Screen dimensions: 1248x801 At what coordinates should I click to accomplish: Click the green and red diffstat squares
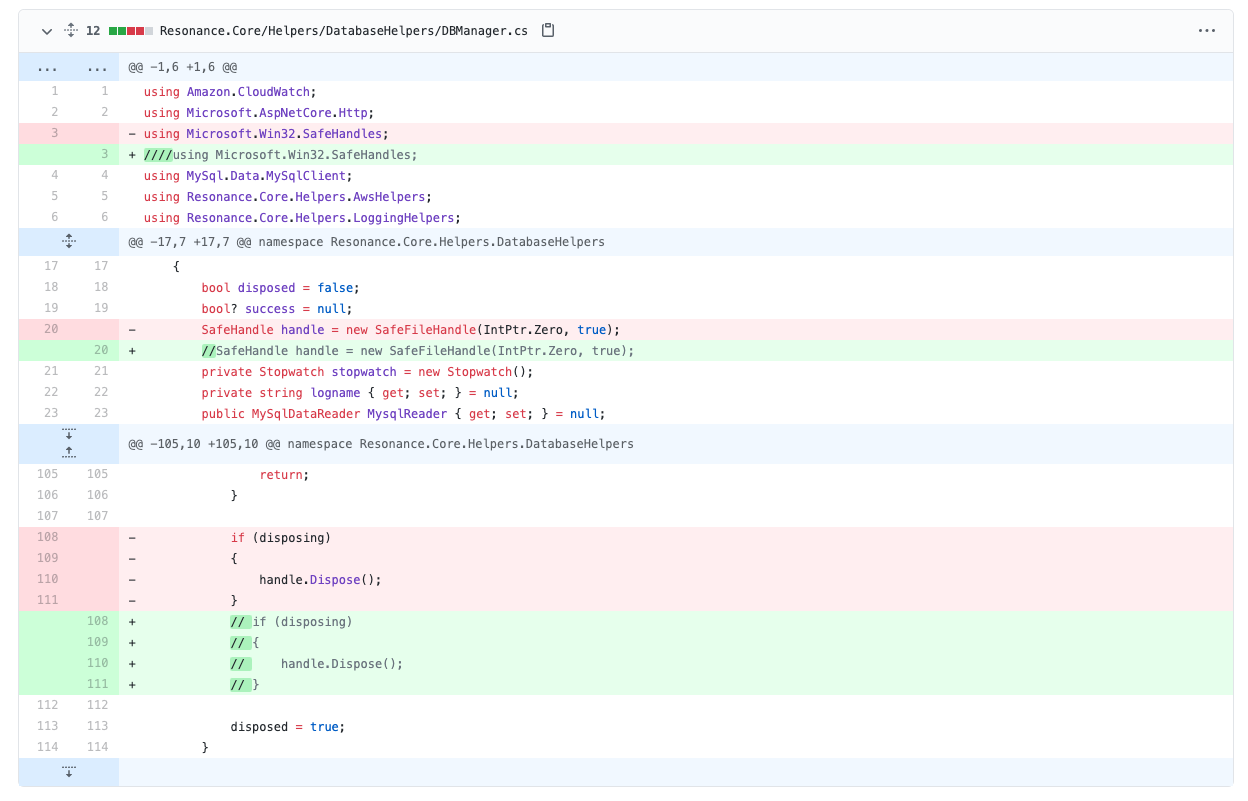[x=131, y=31]
